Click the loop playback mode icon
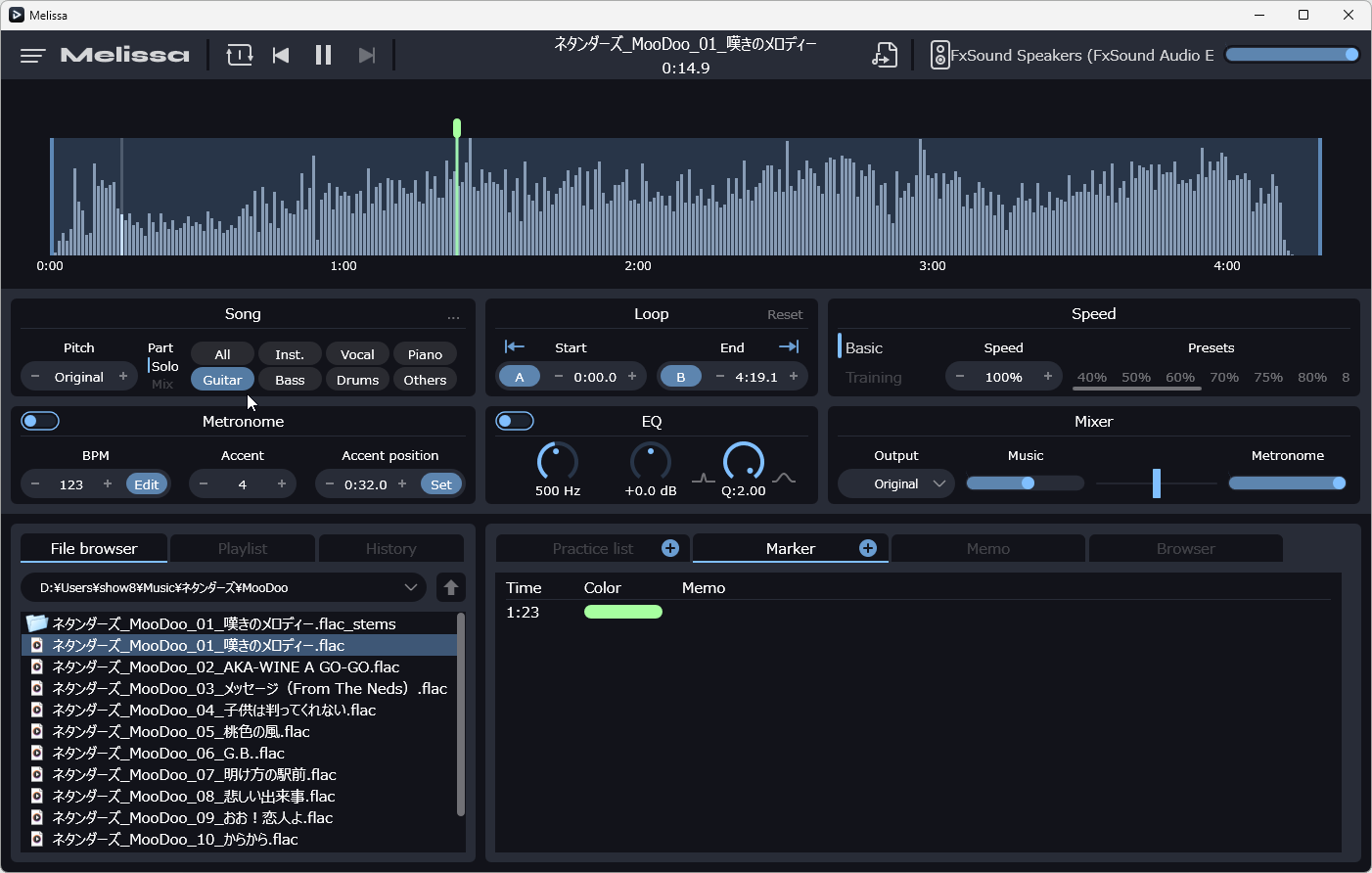This screenshot has height=873, width=1372. click(x=239, y=56)
